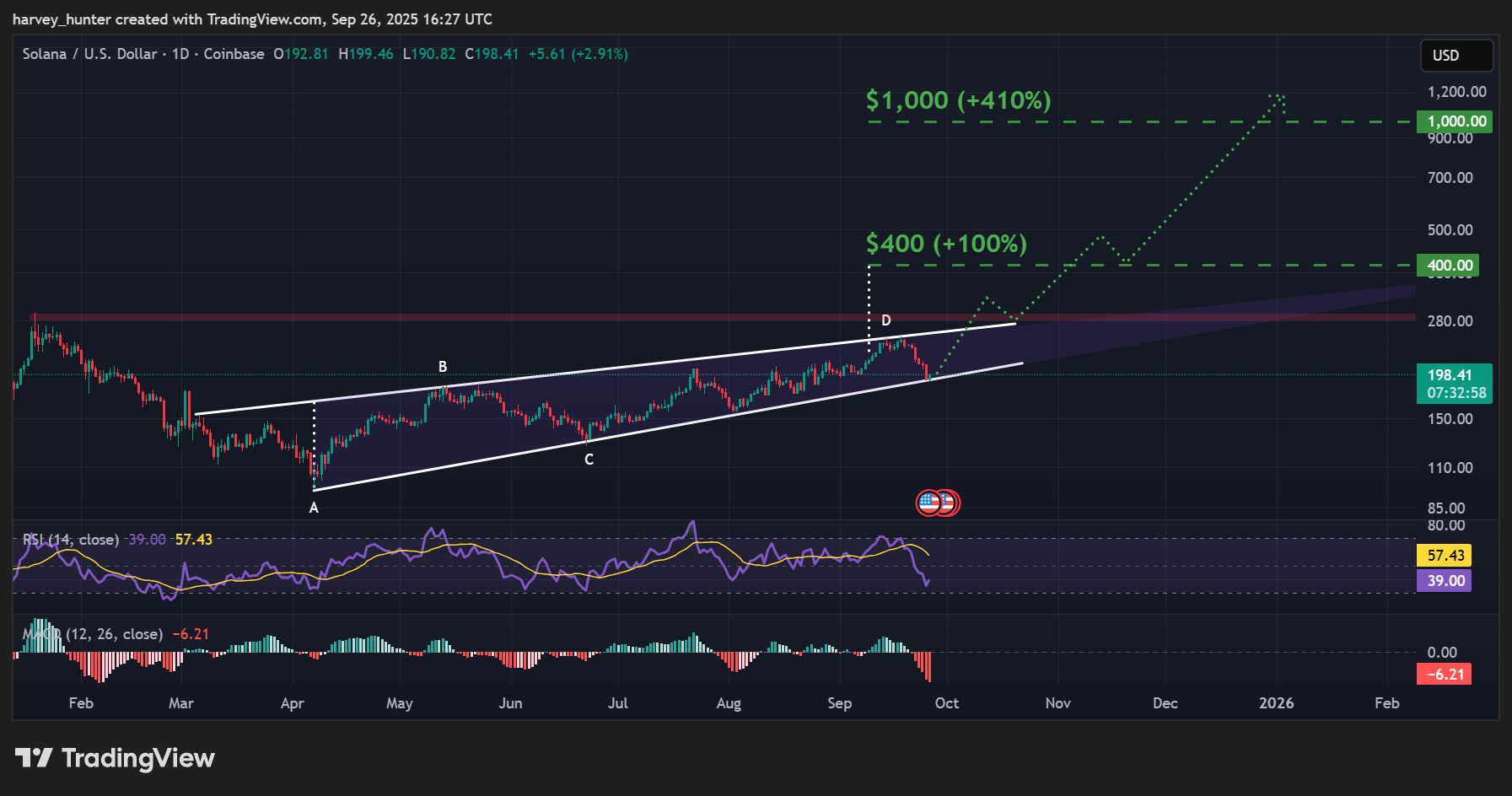Click the Oct label on time axis
The height and width of the screenshot is (796, 1512).
pyautogui.click(x=947, y=703)
